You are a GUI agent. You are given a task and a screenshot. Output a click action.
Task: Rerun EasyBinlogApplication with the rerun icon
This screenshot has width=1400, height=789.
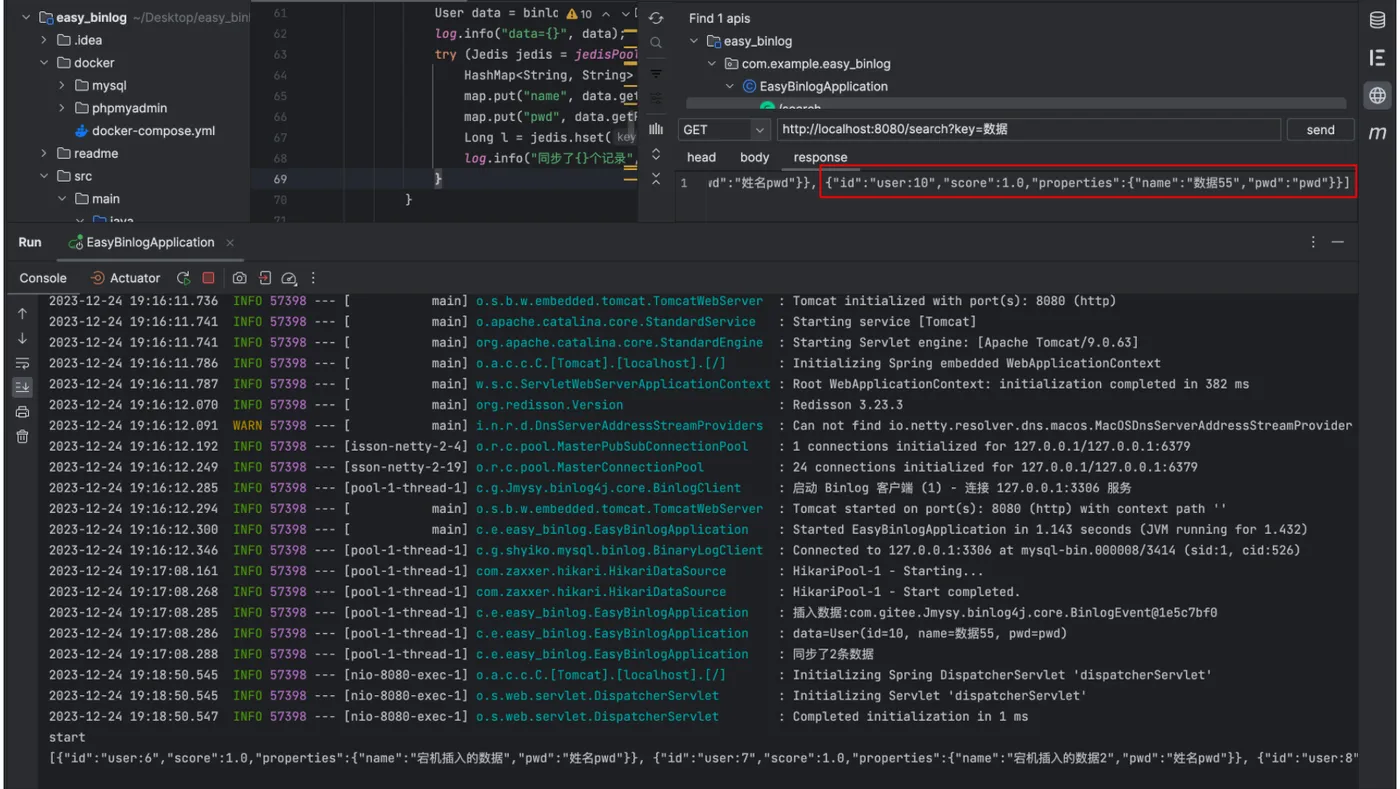click(x=184, y=278)
